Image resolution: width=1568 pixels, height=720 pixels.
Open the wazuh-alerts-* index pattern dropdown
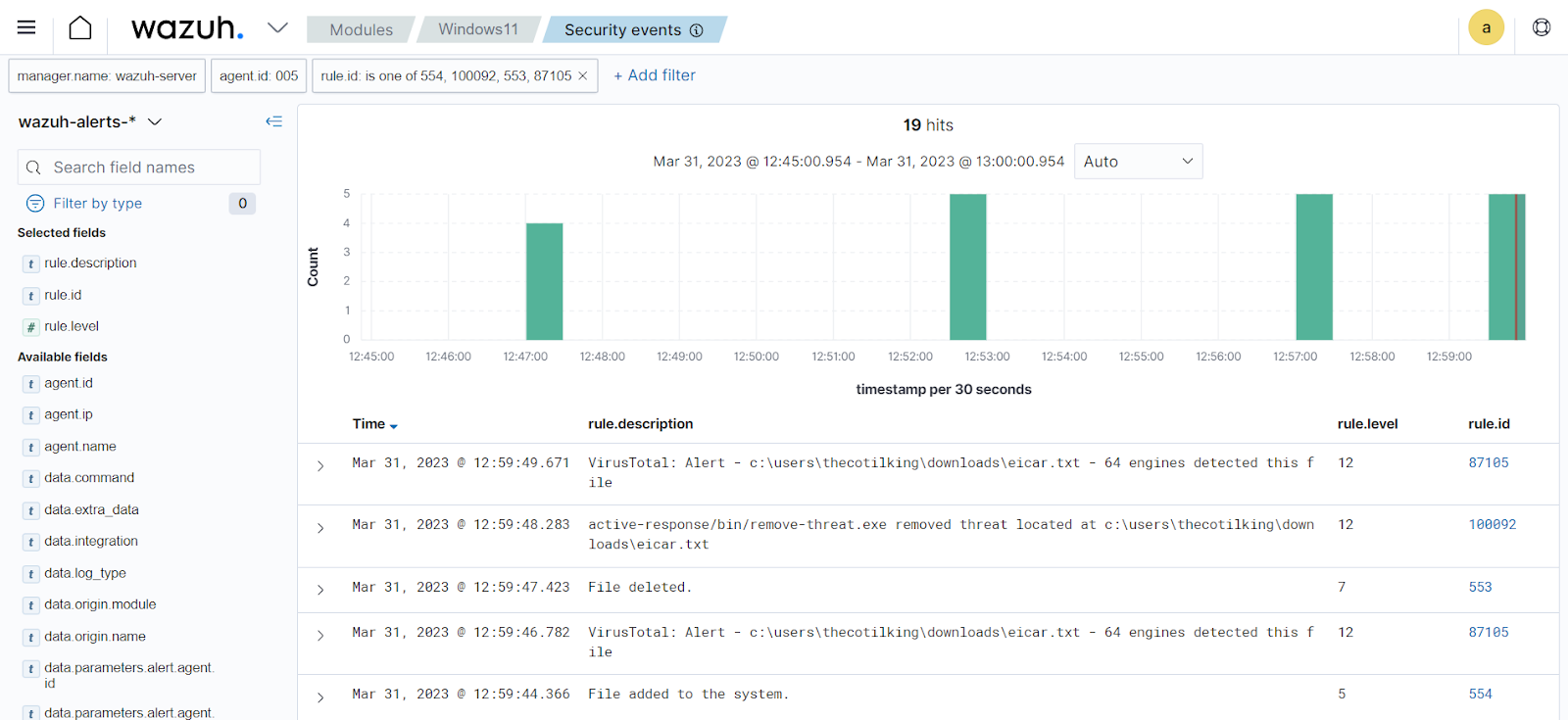tap(154, 121)
